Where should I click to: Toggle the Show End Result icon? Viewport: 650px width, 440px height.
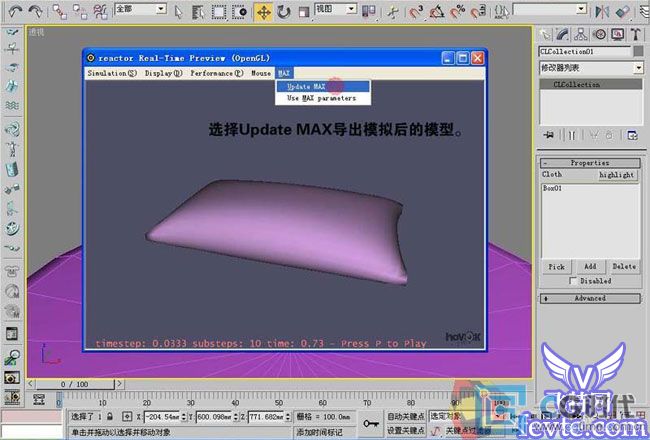[x=572, y=135]
